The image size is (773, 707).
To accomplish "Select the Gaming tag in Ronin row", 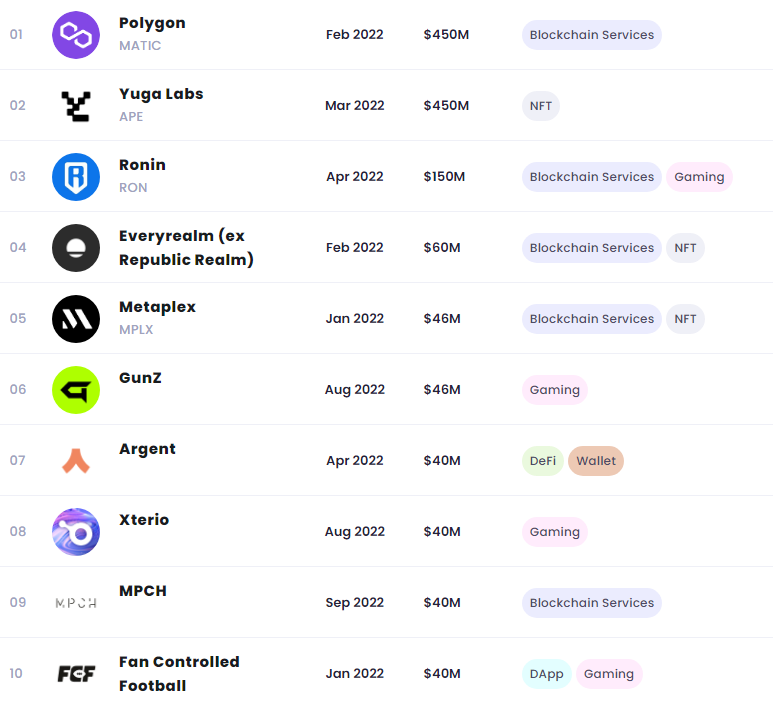I will tap(699, 177).
